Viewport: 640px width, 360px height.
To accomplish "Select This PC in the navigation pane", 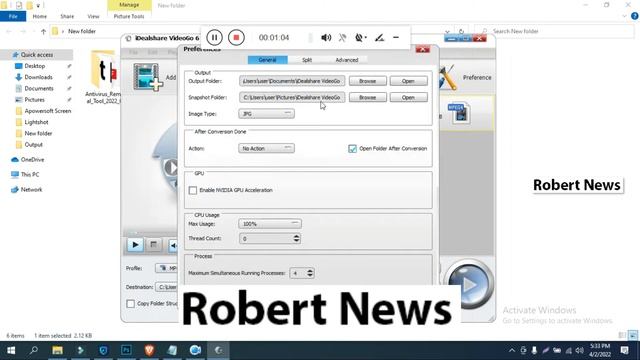I will (30, 174).
